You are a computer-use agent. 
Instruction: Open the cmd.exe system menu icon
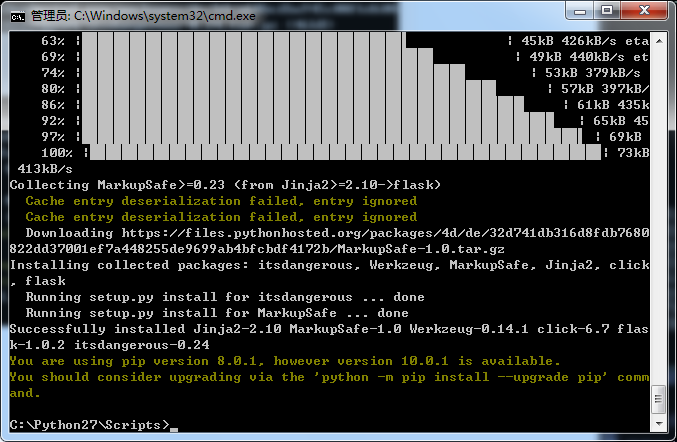click(x=17, y=16)
